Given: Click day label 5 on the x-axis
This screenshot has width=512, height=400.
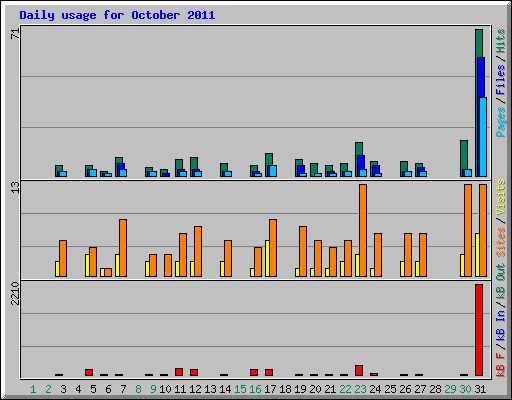Looking at the screenshot, I should point(93,389).
